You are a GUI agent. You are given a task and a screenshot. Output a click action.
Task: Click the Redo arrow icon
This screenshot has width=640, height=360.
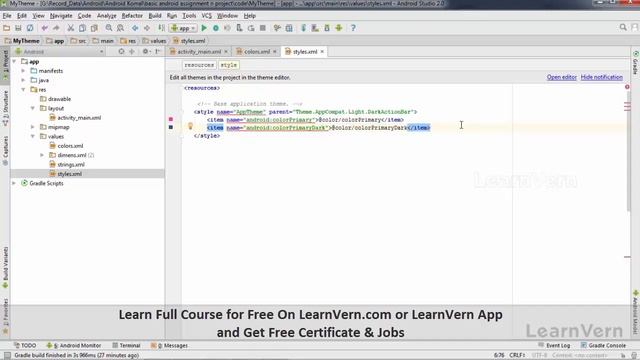56,28
